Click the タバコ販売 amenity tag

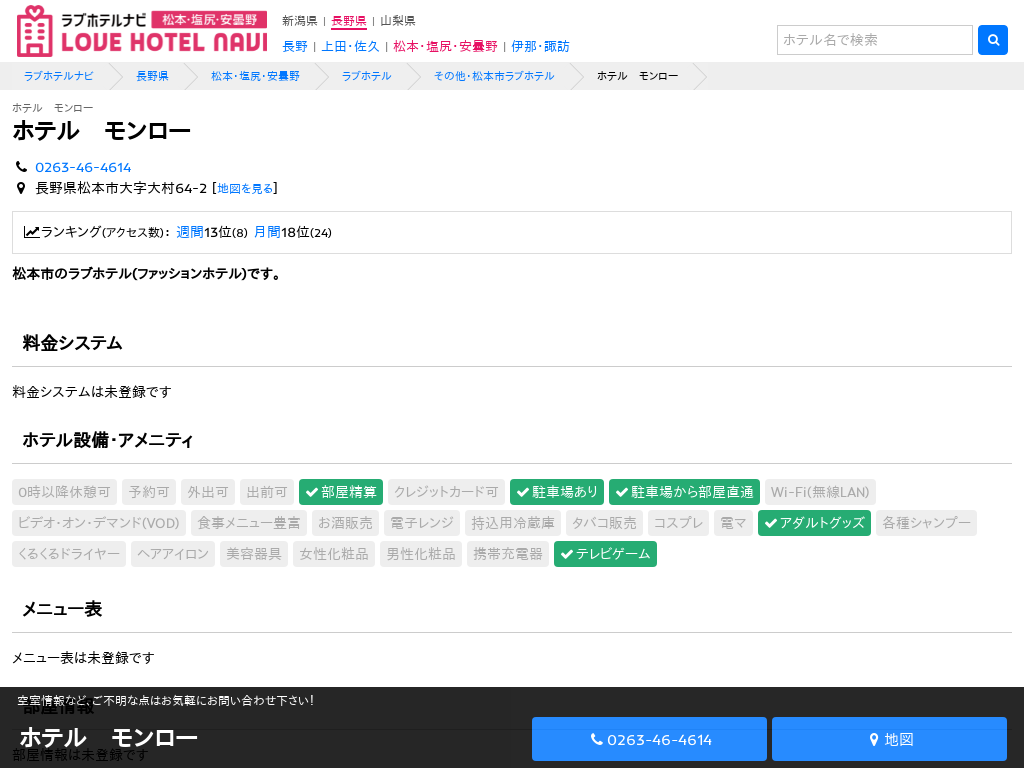[x=604, y=523]
